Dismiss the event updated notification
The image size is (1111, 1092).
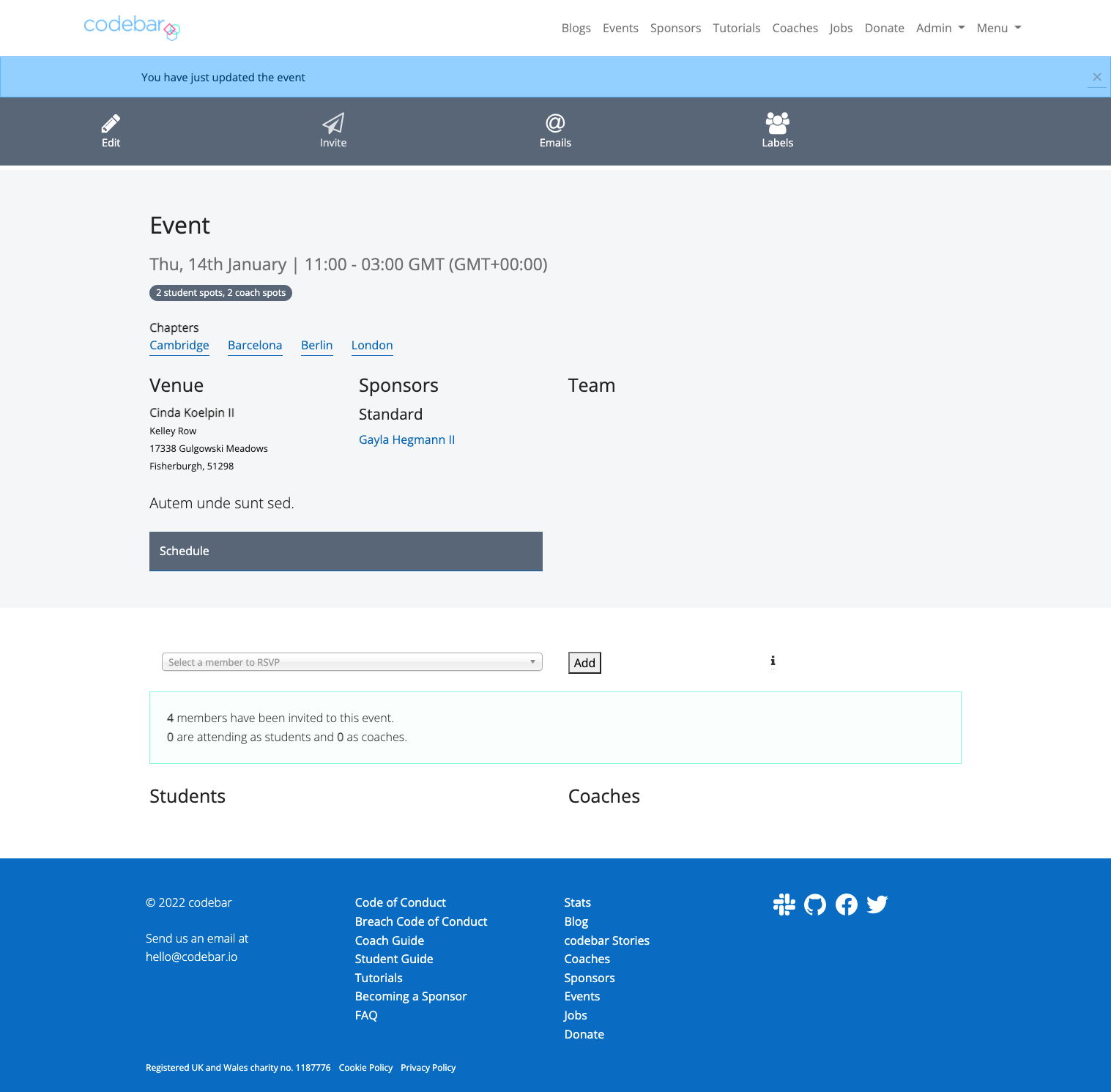(x=1096, y=76)
